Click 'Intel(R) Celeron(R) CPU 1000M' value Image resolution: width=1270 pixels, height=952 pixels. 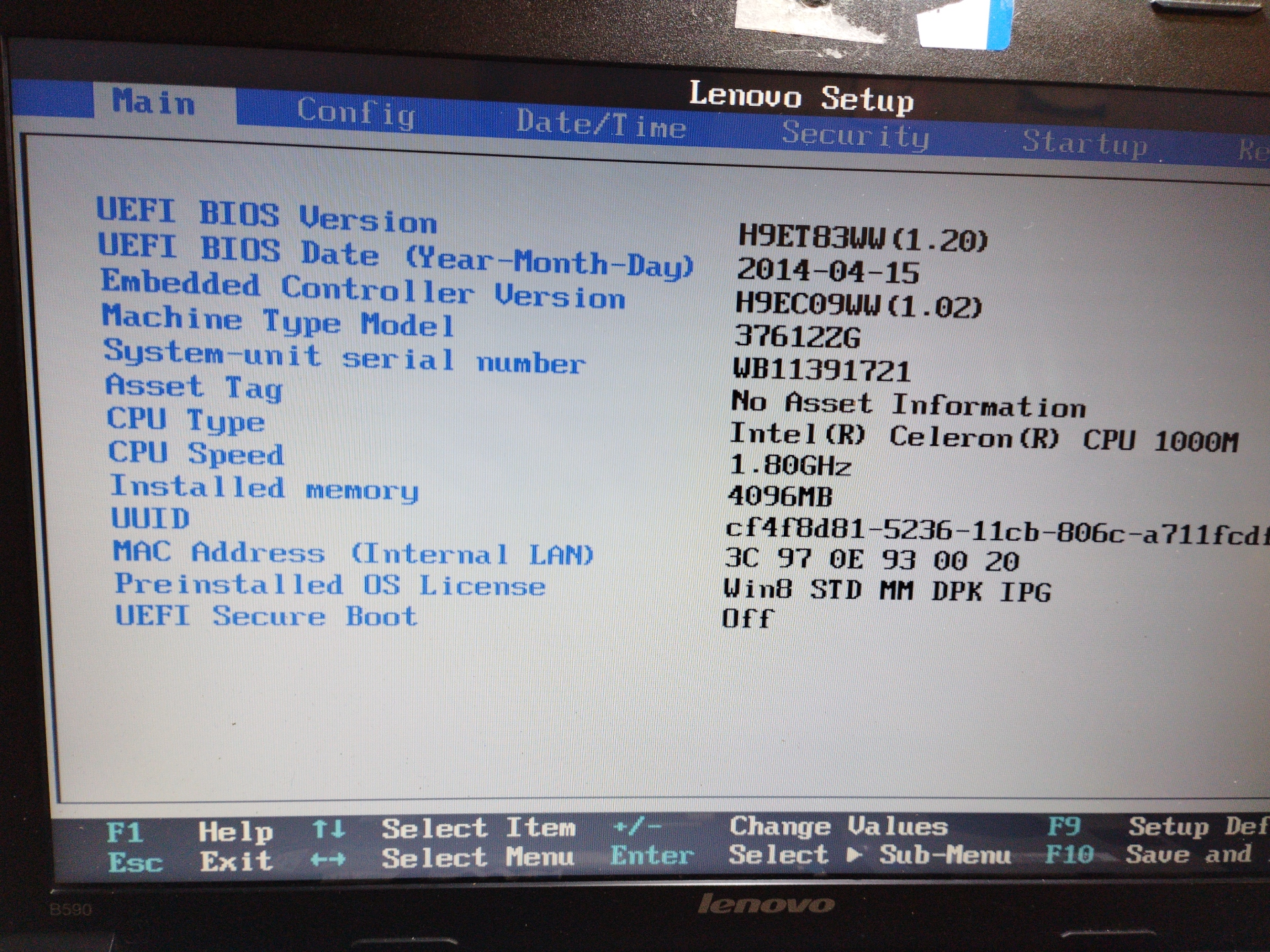pyautogui.click(x=984, y=437)
